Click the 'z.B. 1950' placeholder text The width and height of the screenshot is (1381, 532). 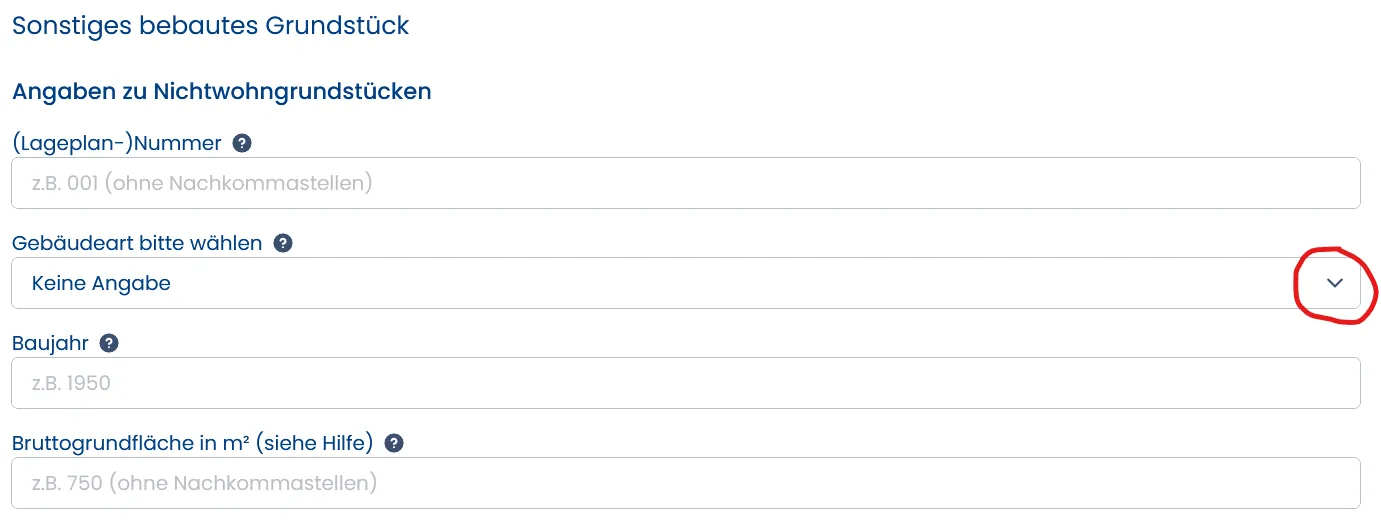tap(71, 383)
